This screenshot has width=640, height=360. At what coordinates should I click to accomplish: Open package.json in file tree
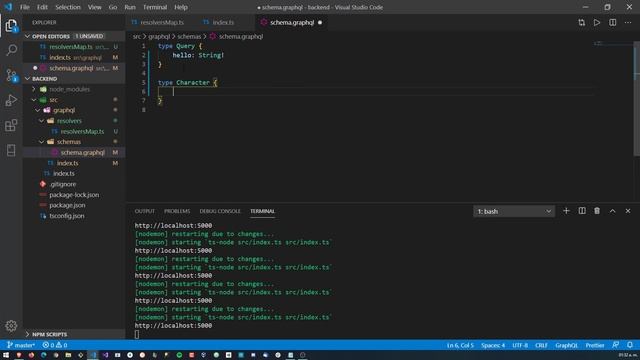74,205
